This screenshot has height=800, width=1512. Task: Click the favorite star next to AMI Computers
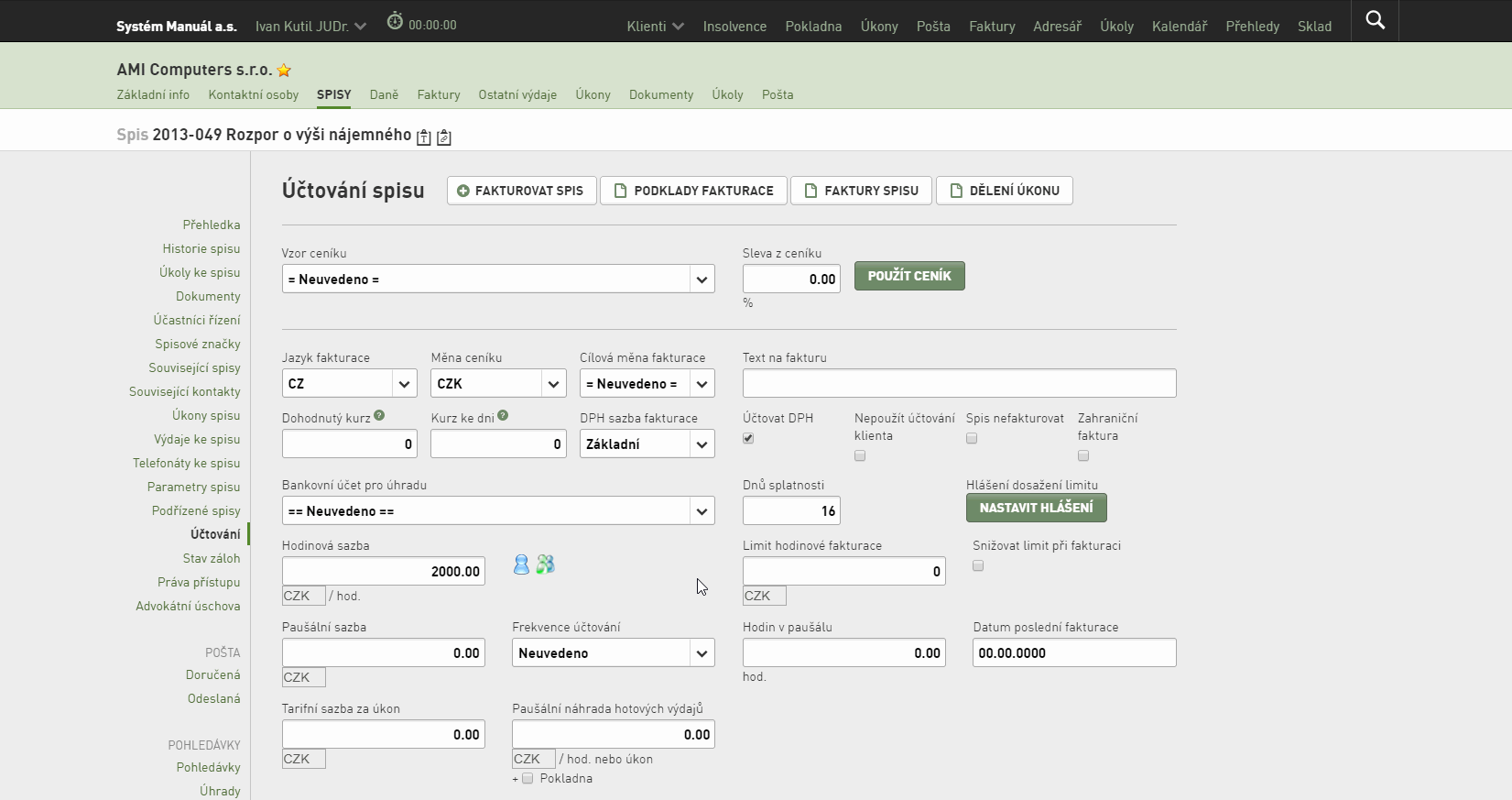point(284,71)
